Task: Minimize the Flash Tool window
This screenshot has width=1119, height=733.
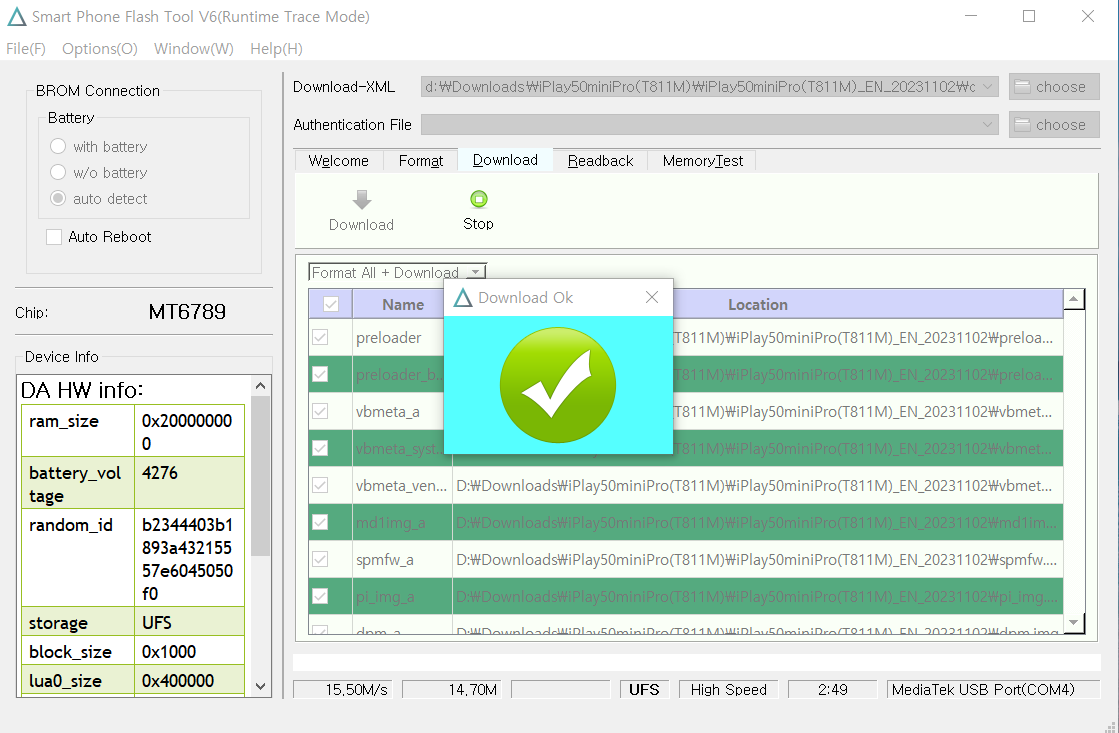Action: pos(971,16)
